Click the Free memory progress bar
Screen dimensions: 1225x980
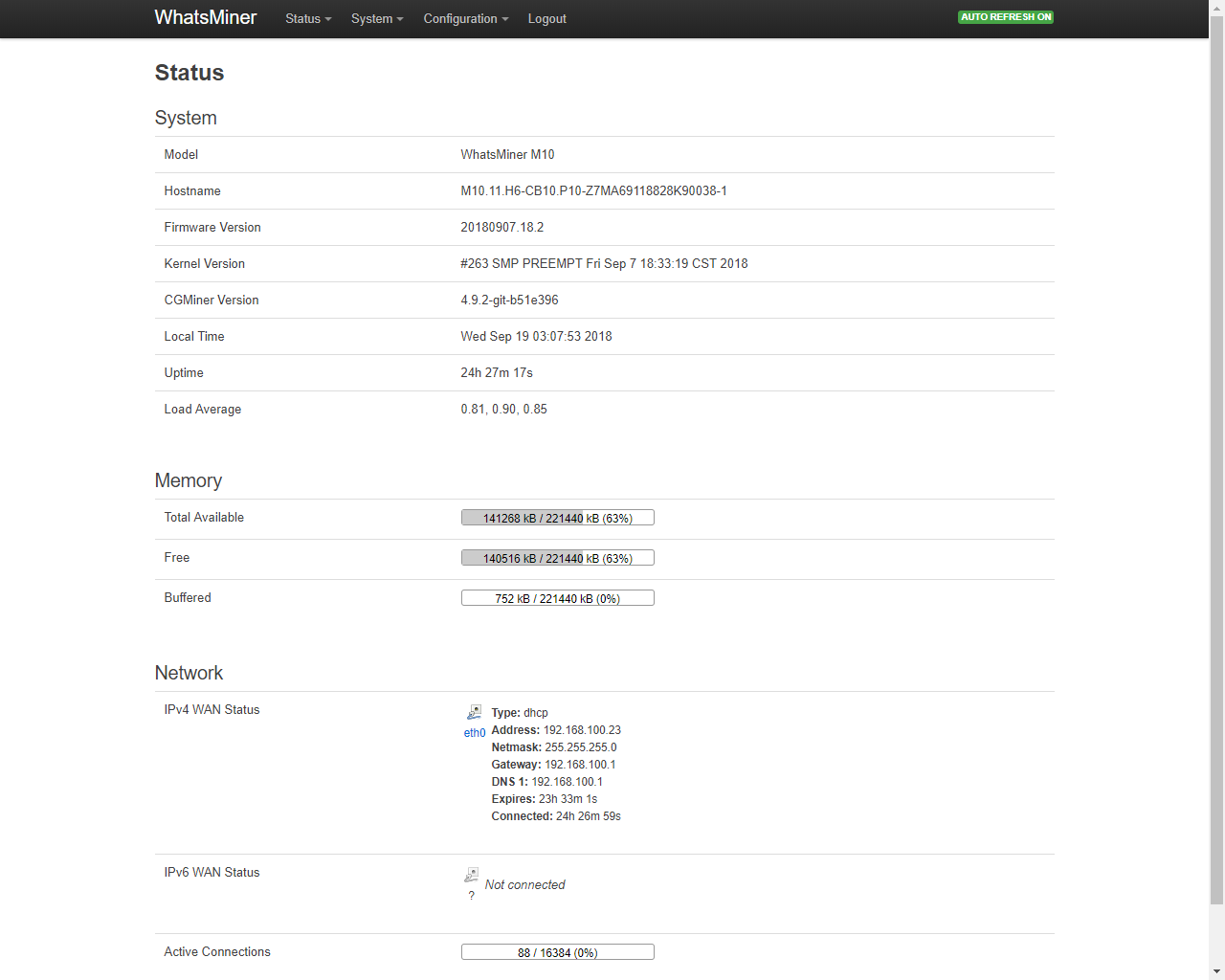pyautogui.click(x=558, y=558)
